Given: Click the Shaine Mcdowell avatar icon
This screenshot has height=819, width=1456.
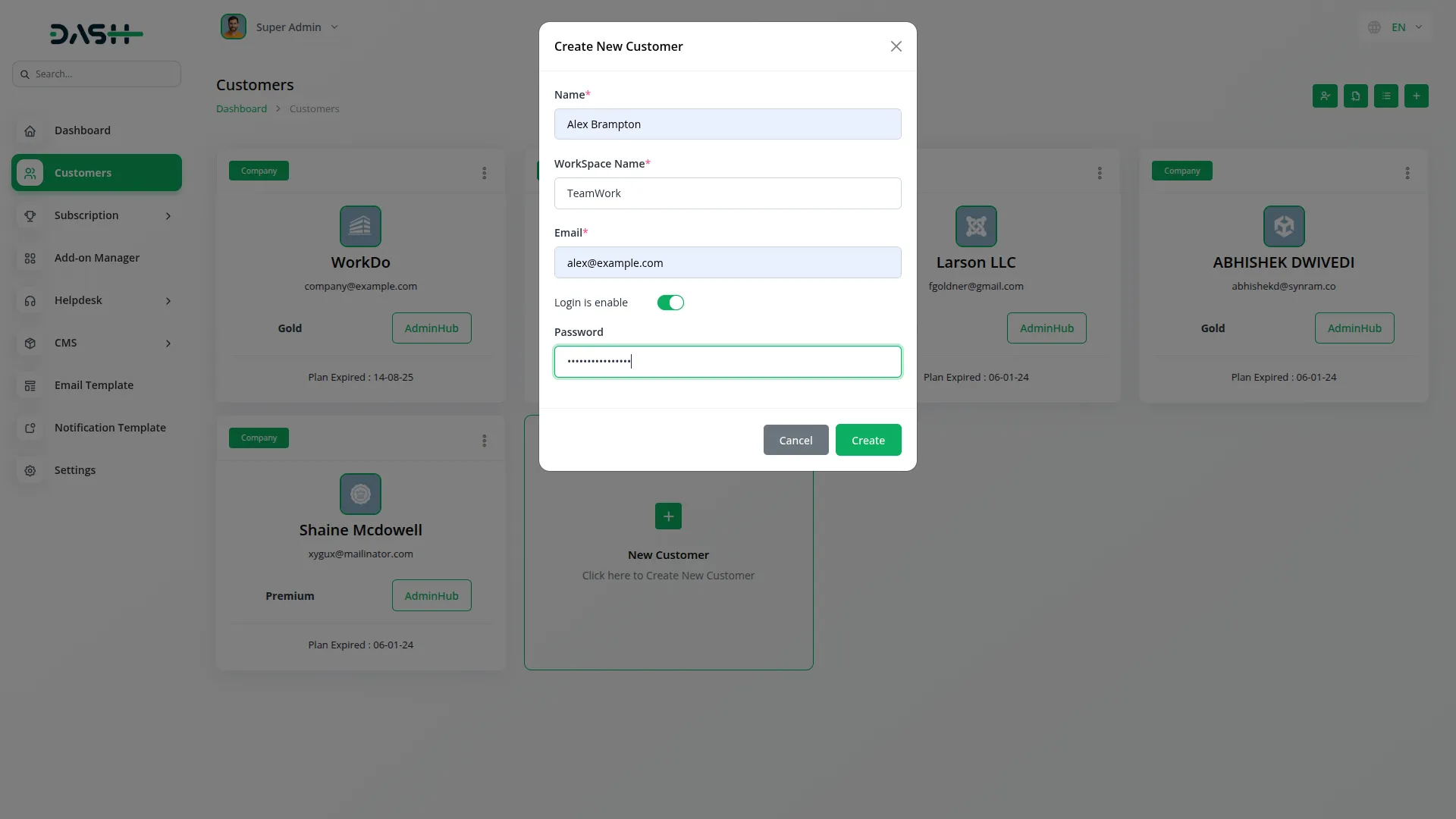Looking at the screenshot, I should [x=360, y=494].
